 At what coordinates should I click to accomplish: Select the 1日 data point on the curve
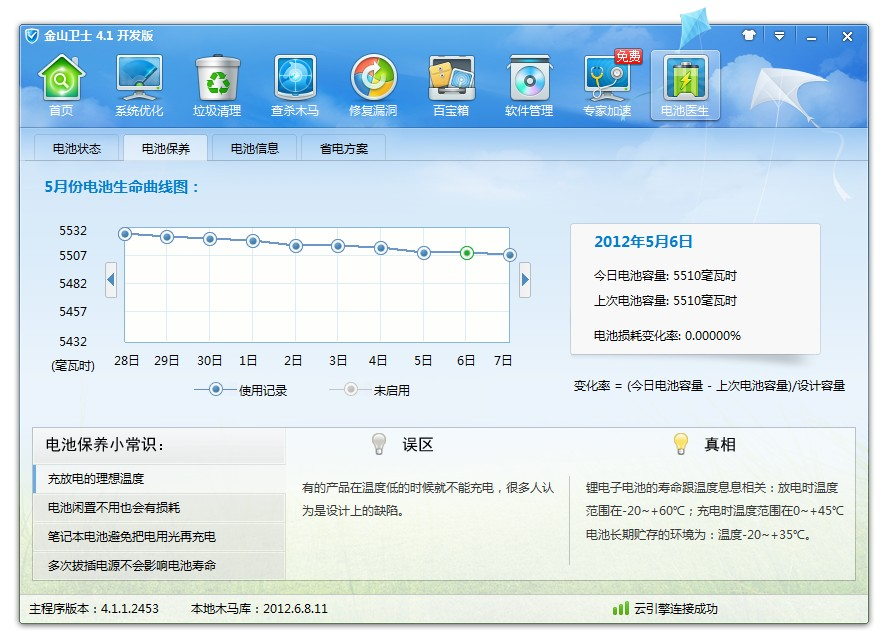click(x=253, y=241)
